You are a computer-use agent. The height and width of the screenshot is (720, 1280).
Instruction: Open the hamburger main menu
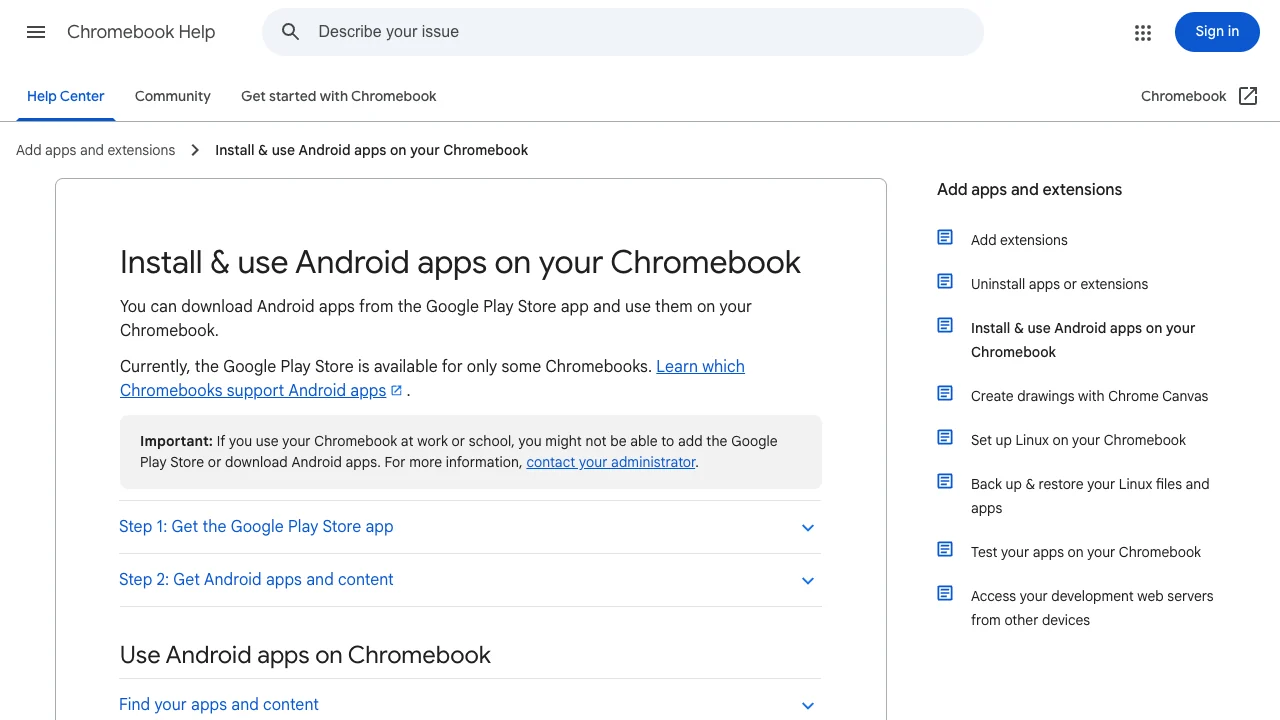[36, 32]
